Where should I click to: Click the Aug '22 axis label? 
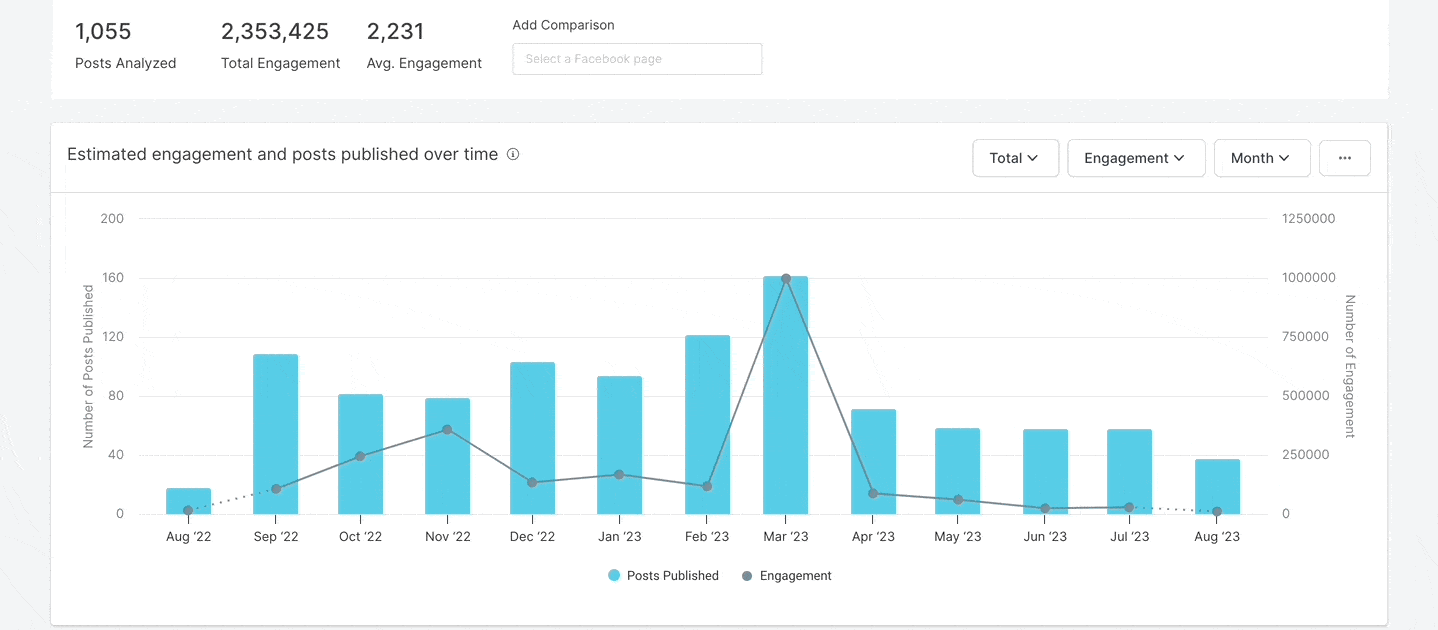[x=188, y=536]
